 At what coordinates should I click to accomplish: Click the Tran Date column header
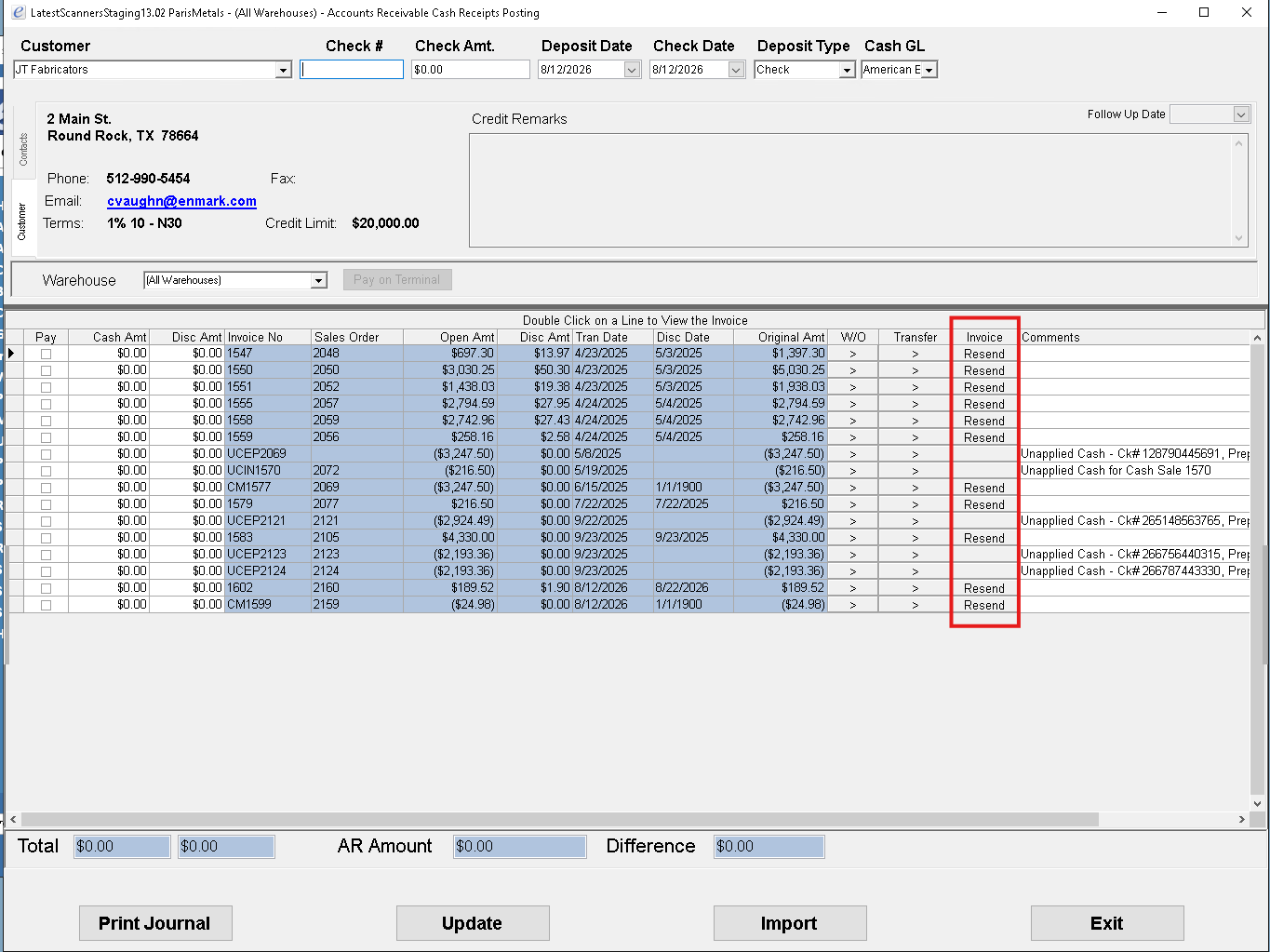pyautogui.click(x=612, y=337)
